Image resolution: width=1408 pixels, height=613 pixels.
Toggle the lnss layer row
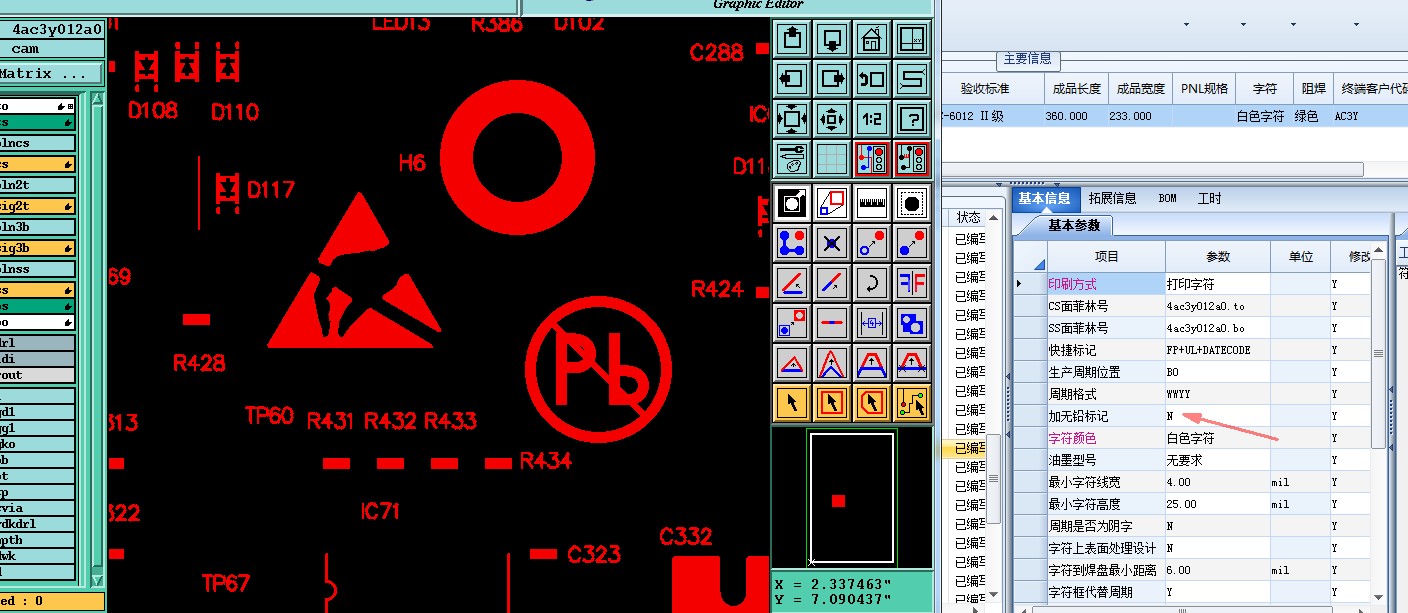click(37, 269)
